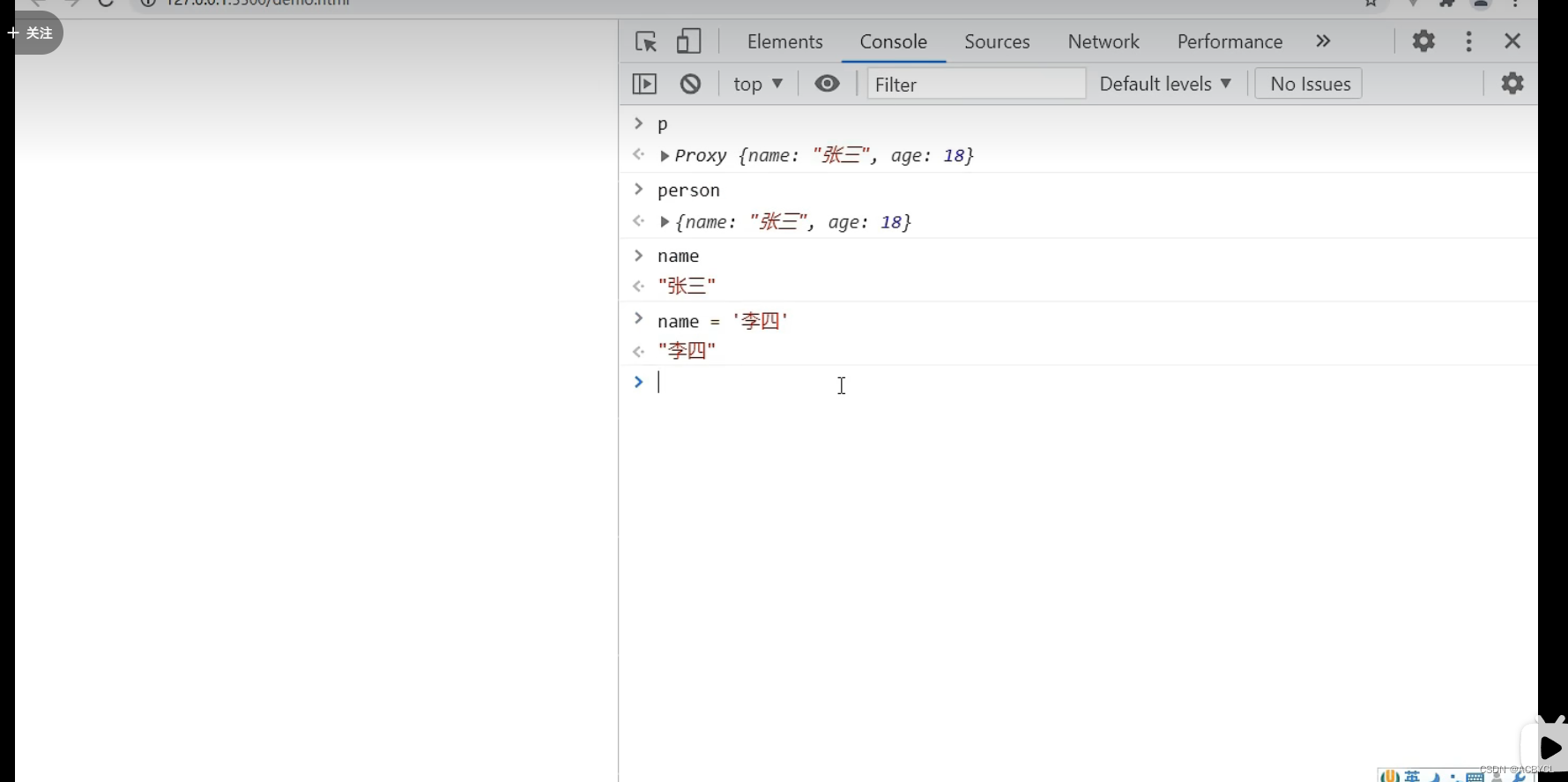Open the Default levels dropdown
1568x782 pixels.
point(1164,84)
